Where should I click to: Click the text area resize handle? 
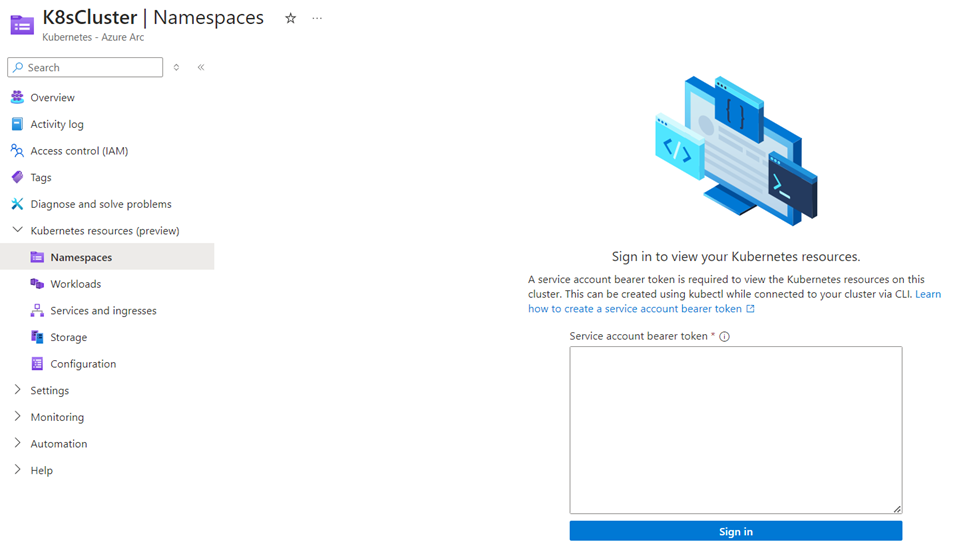tap(897, 509)
